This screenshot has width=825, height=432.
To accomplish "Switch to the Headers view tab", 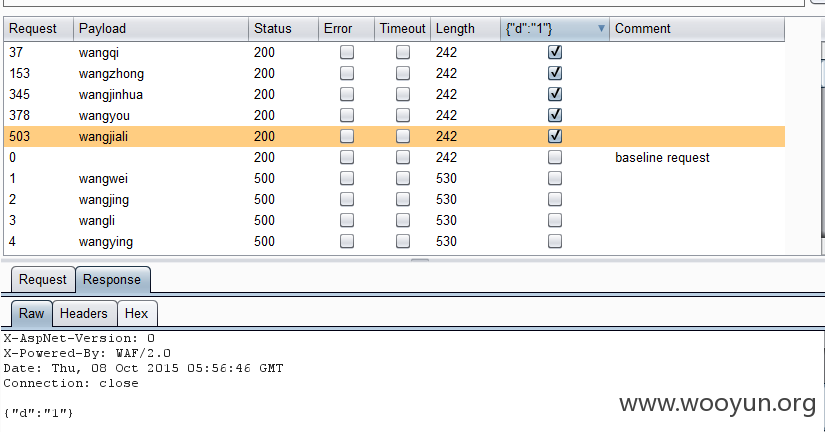I will click(84, 314).
